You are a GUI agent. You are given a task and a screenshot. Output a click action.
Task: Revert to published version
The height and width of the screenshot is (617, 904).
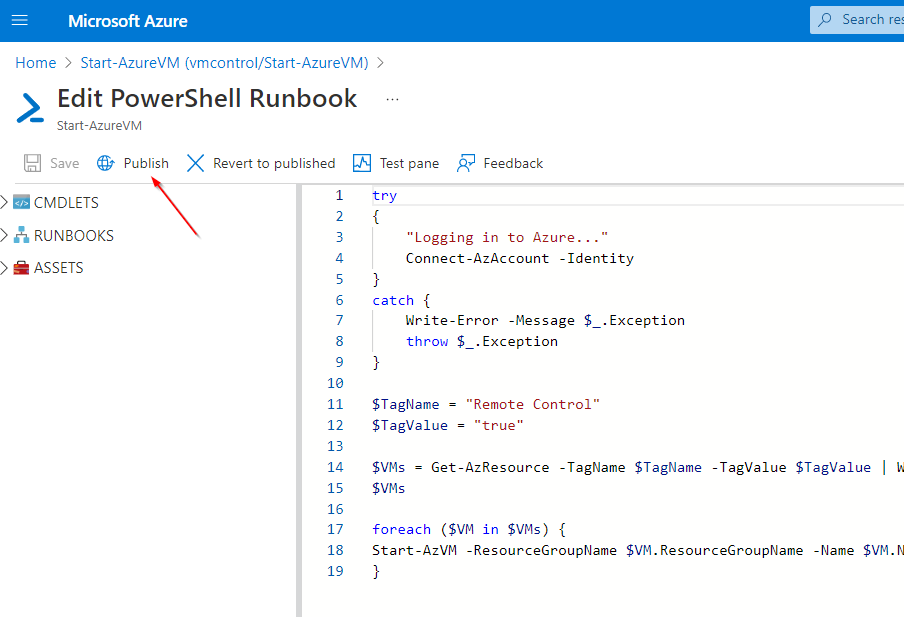pyautogui.click(x=274, y=163)
